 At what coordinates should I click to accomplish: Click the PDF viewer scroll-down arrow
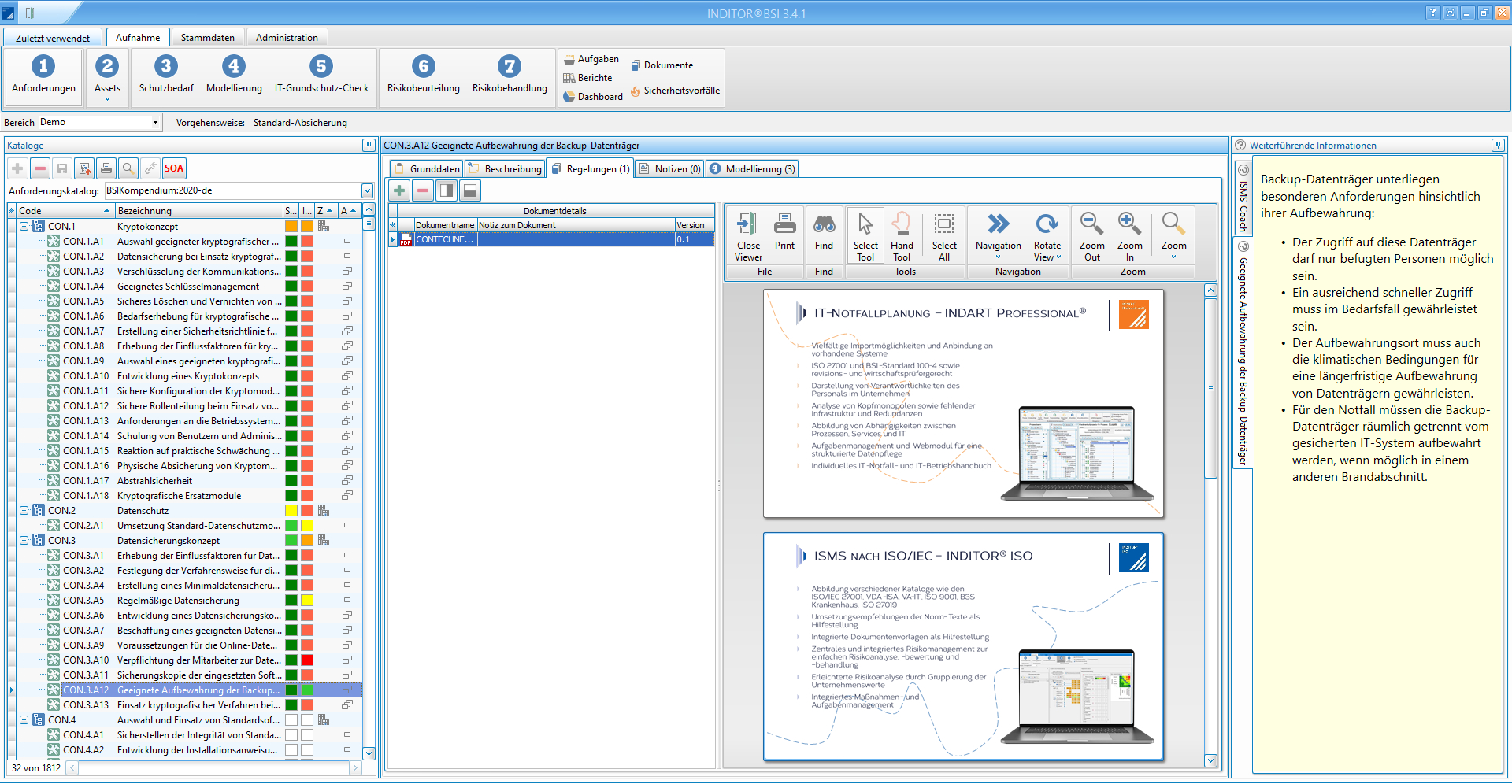tap(1211, 760)
